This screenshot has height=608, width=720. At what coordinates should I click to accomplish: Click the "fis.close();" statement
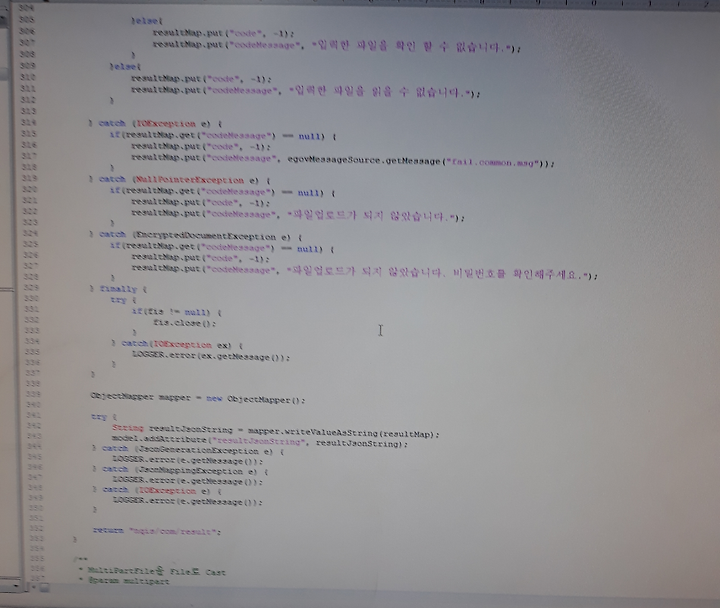[185, 323]
